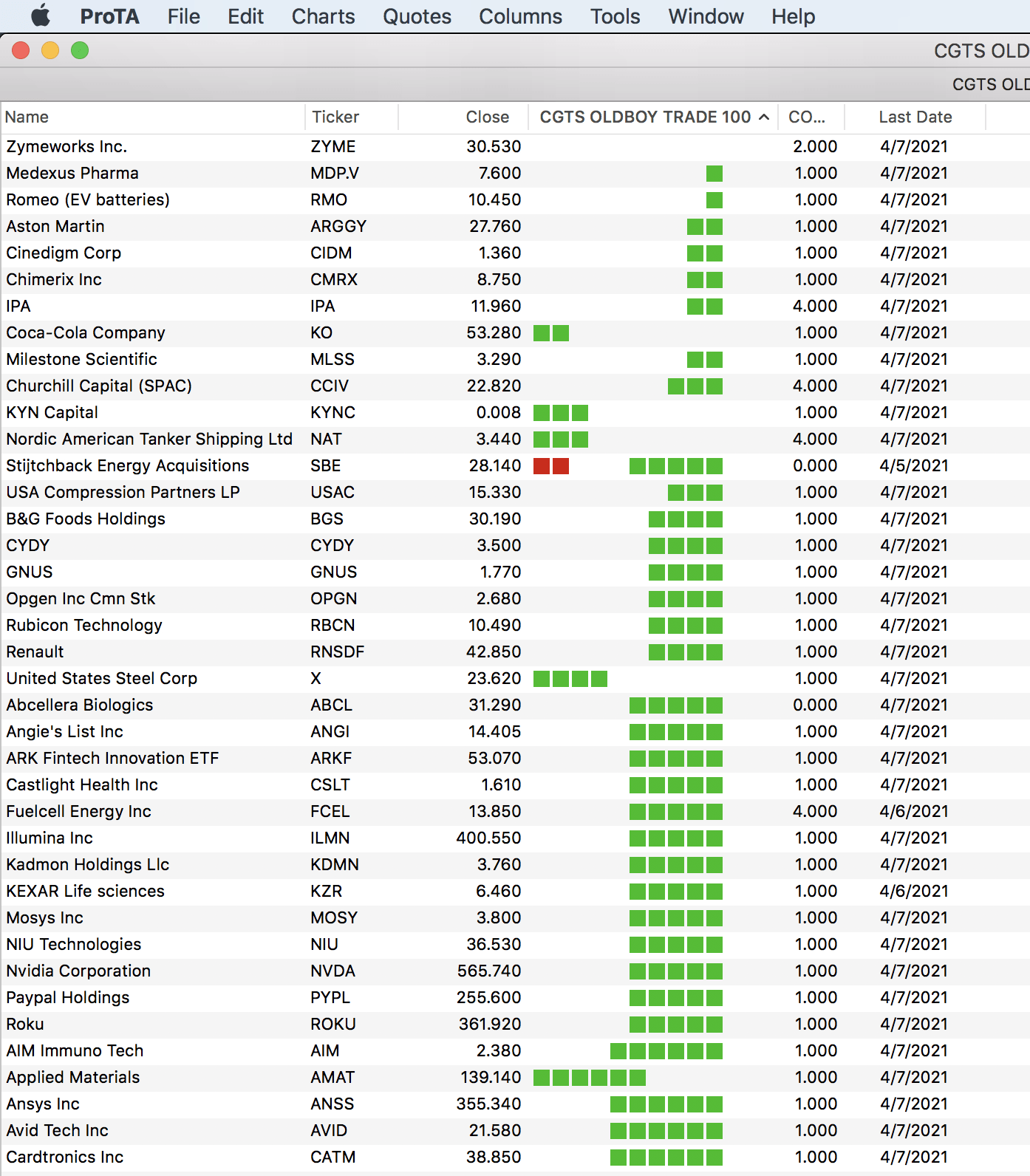Click United States Steel's green indicator bars
1030x1176 pixels.
570,679
